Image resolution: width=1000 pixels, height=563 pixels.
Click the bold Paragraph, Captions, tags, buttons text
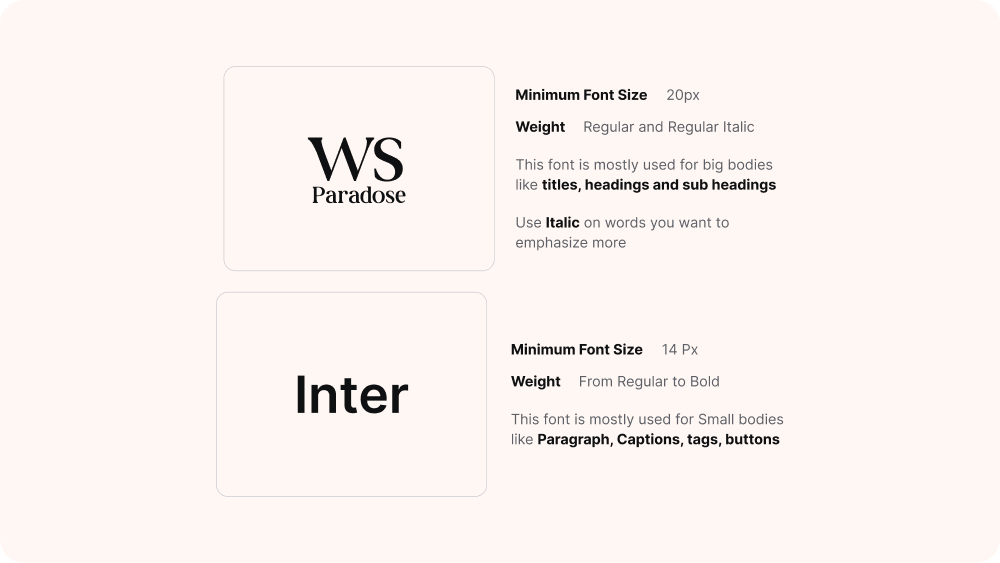658,439
